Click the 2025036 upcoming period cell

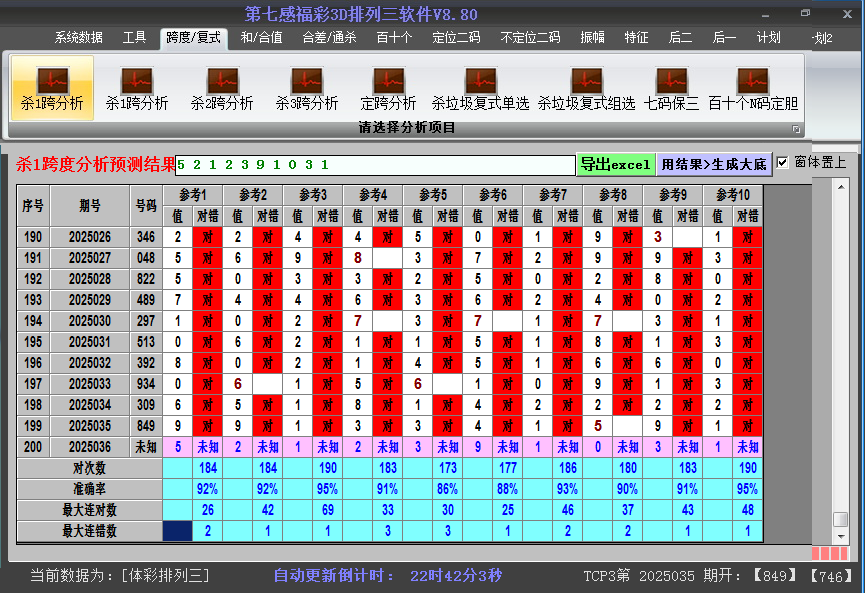[90, 447]
